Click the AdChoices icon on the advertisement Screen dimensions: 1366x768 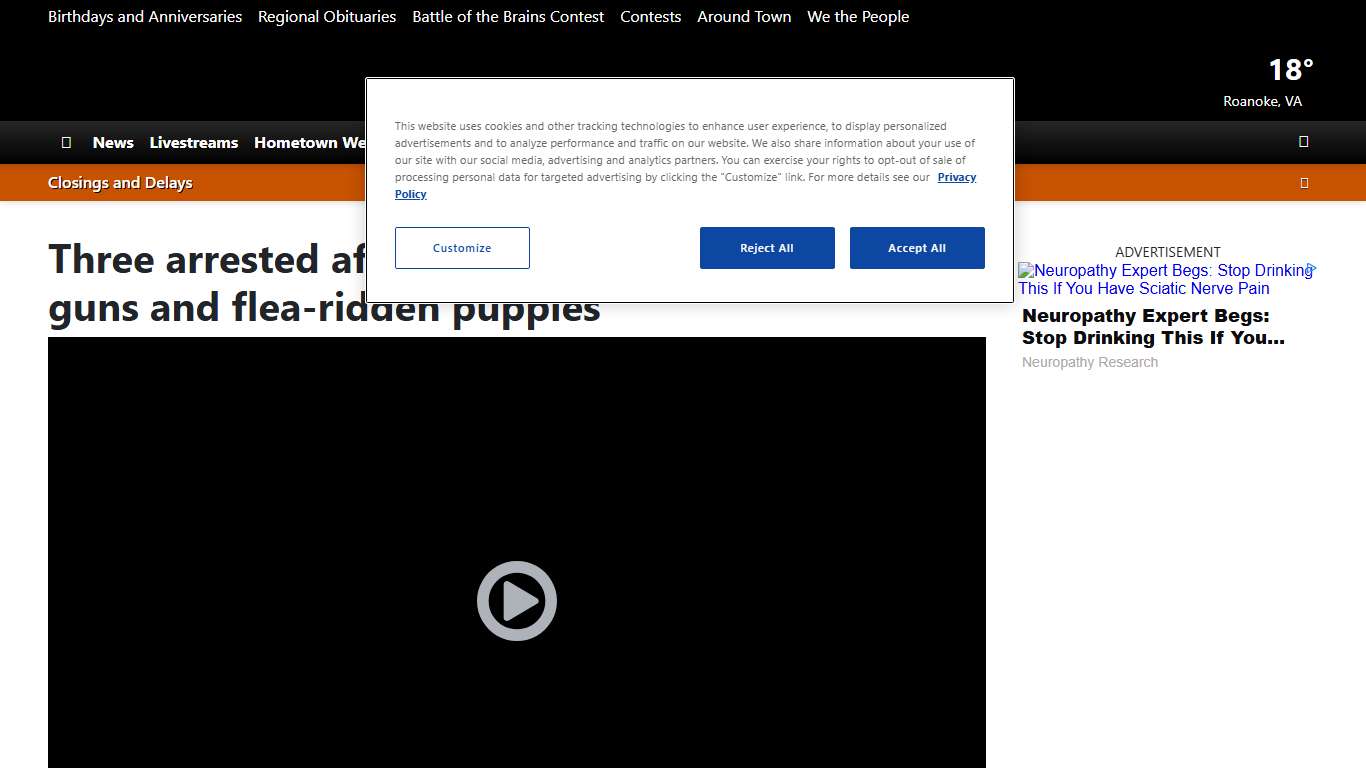(x=1311, y=269)
